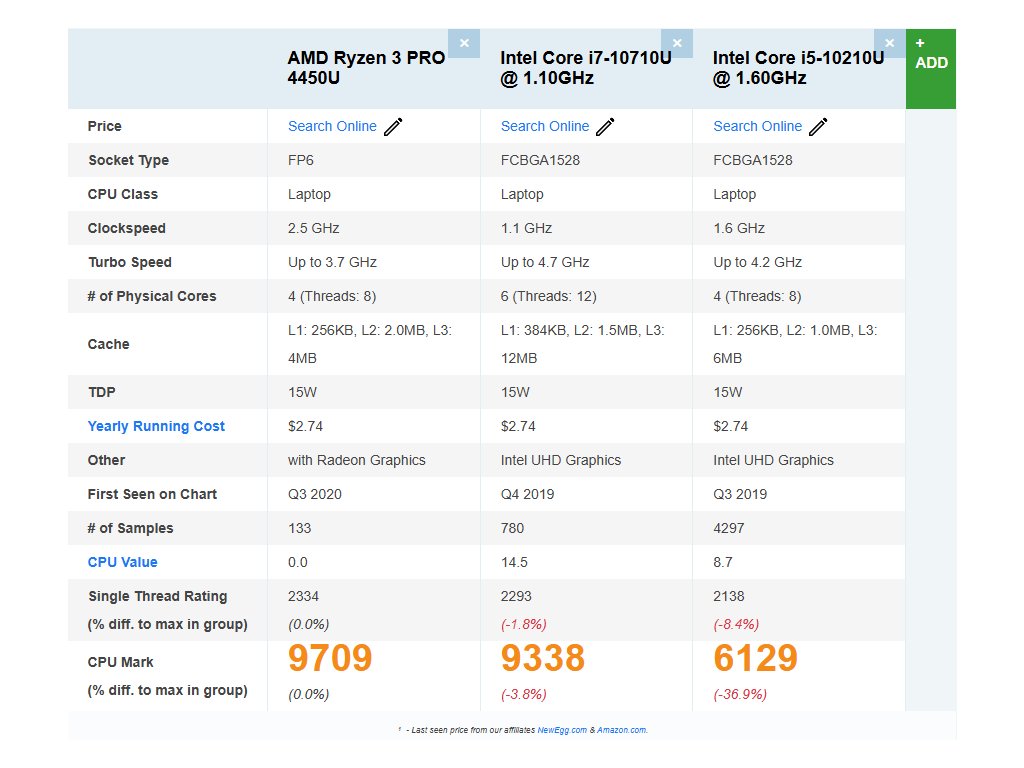Click the pencil icon for Core i5-10210U price
The width and height of the screenshot is (1024, 768).
[x=818, y=127]
